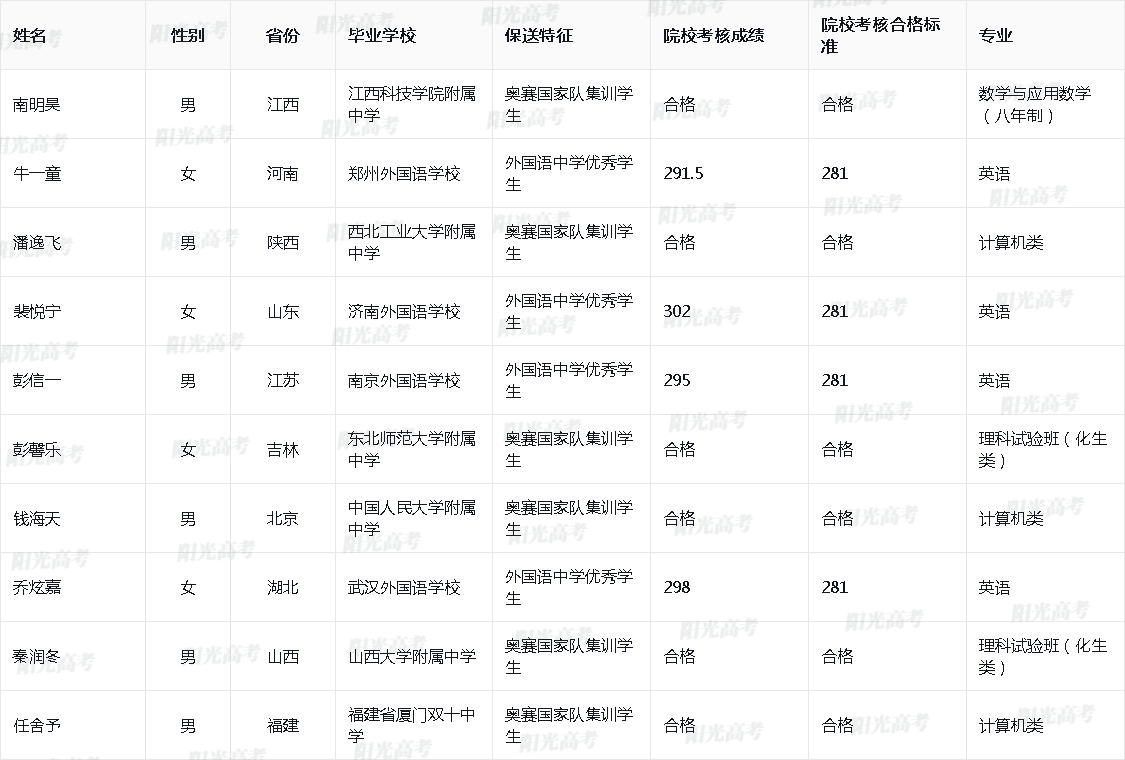Select the 吉林 province cell
1125x760 pixels.
pos(282,450)
